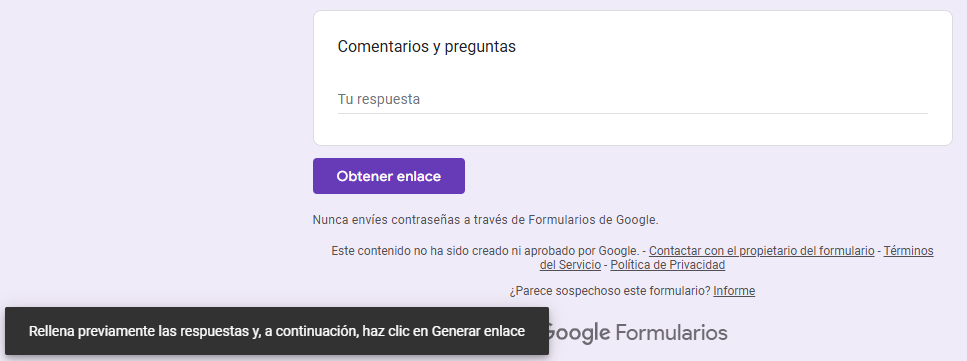The image size is (967, 361).
Task: Click the Obtener enlace button
Action: (x=389, y=176)
